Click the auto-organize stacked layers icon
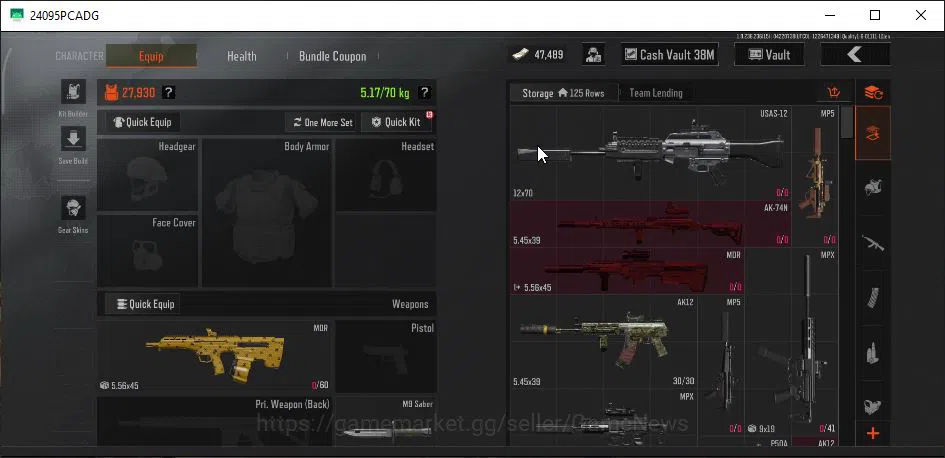This screenshot has width=945, height=458. [x=873, y=93]
